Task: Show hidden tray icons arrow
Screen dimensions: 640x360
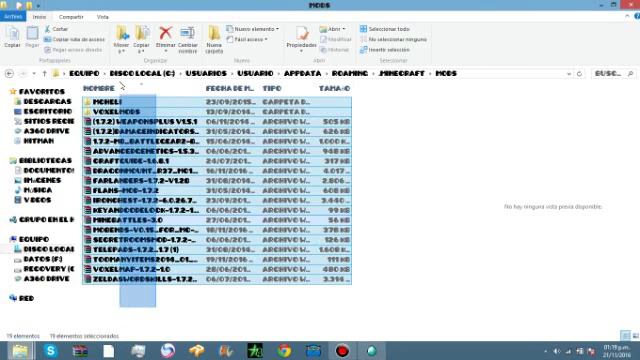Action: pos(546,351)
